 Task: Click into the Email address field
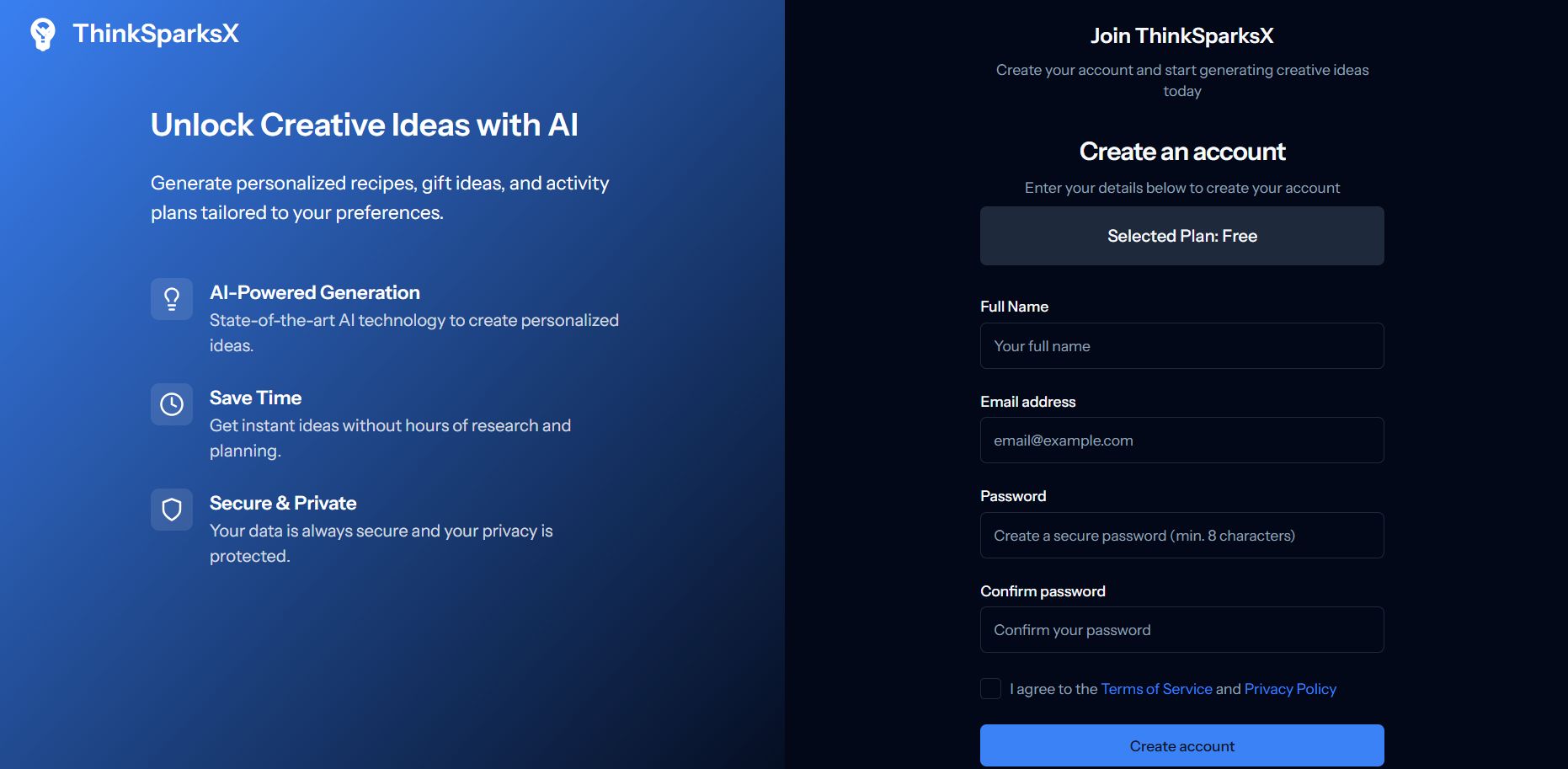pyautogui.click(x=1181, y=441)
